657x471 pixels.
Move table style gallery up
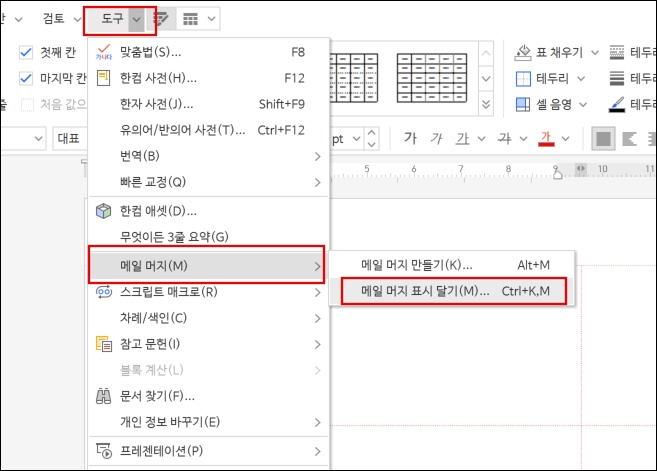(486, 53)
